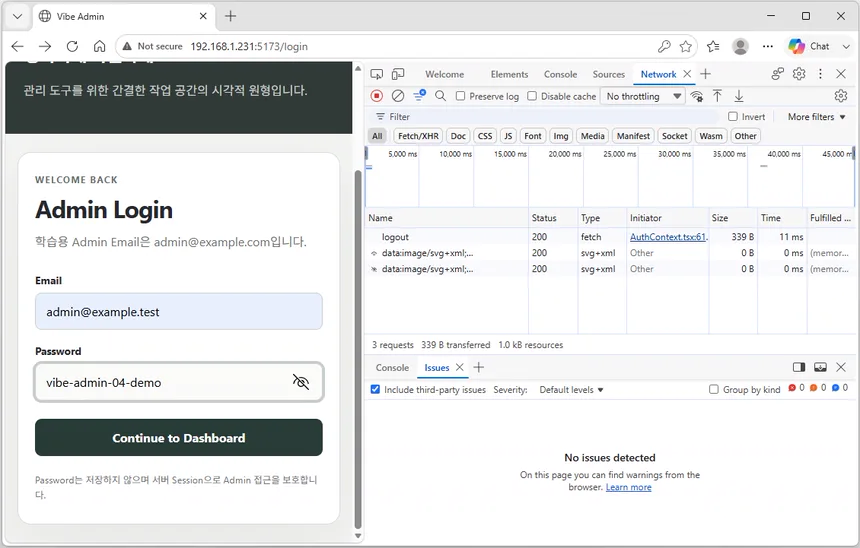Screen dimensions: 860x548
Task: Open the DevTools settings gear
Action: 799,74
